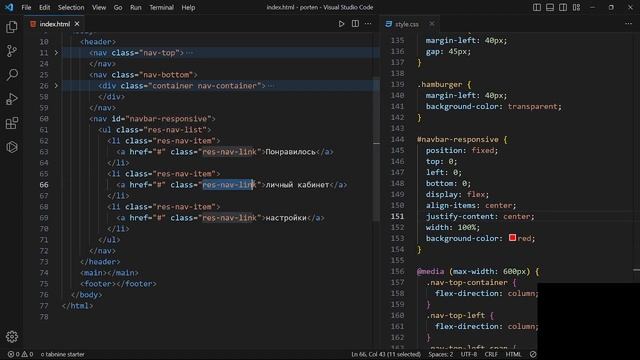
Task: Click '<footer></footer>' on line 75
Action: (118, 284)
